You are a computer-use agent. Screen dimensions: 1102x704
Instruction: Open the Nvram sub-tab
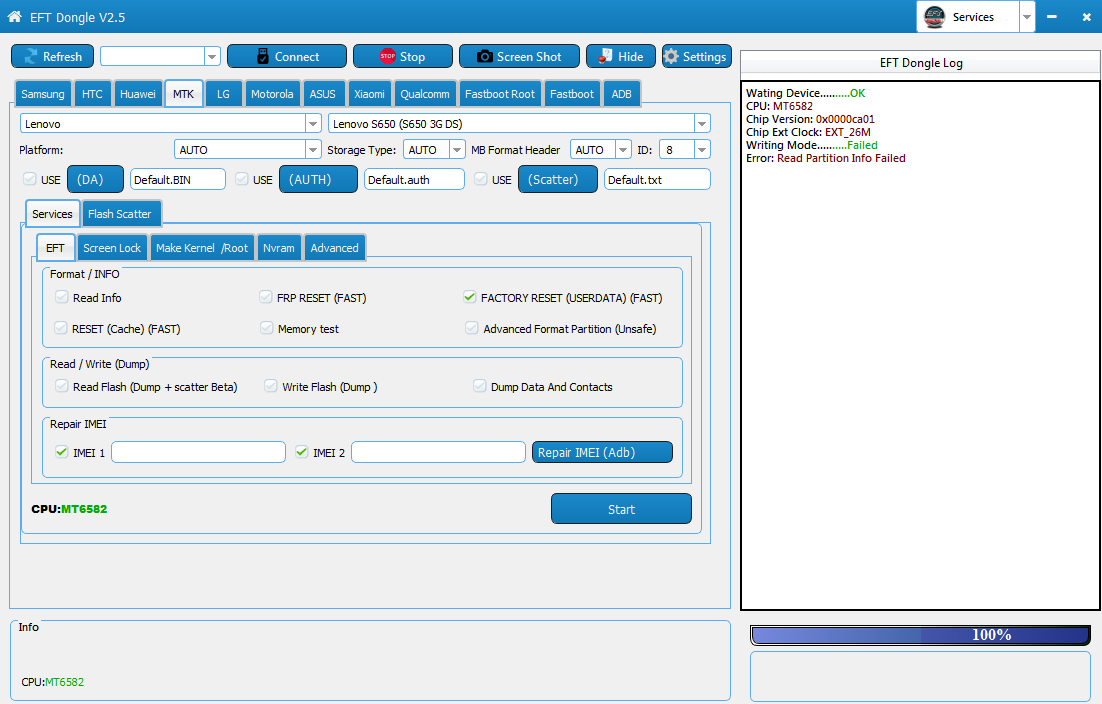(x=279, y=247)
